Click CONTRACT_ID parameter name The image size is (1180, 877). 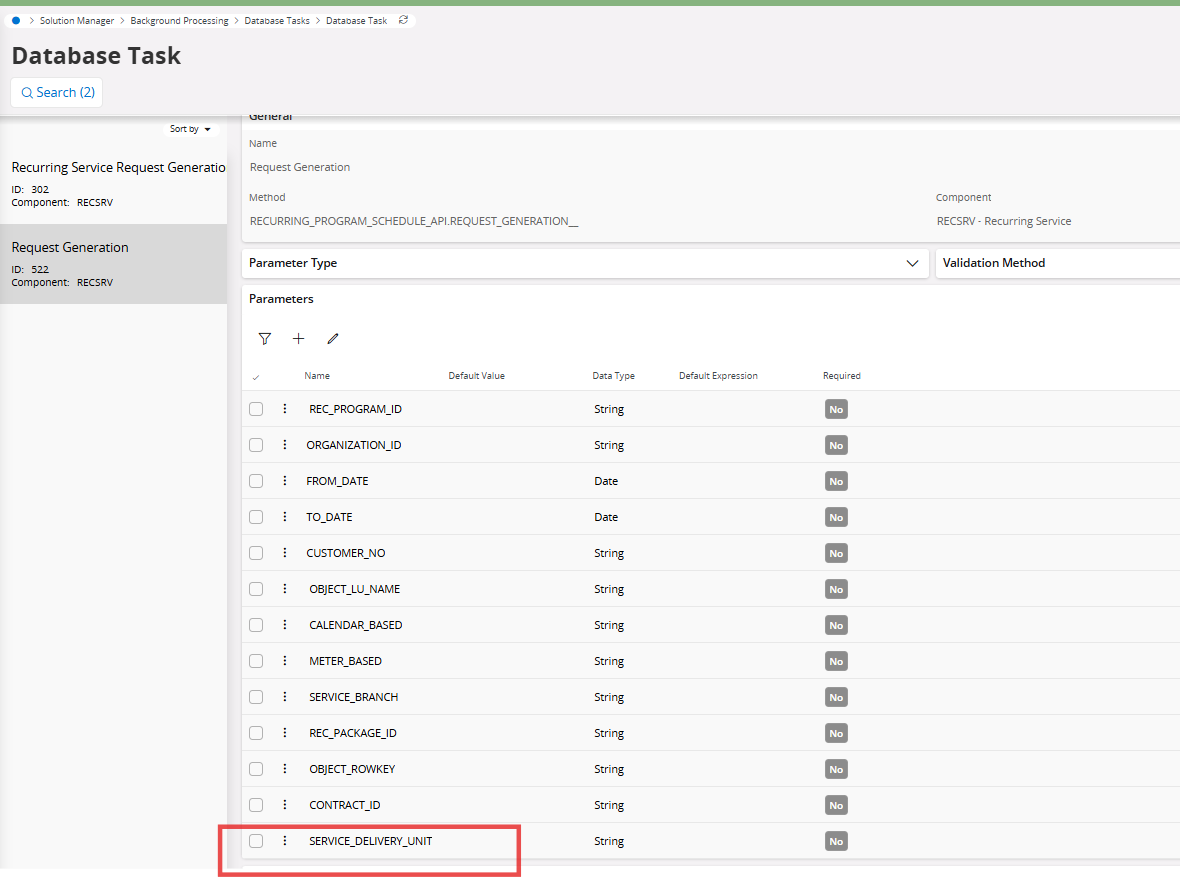(345, 805)
